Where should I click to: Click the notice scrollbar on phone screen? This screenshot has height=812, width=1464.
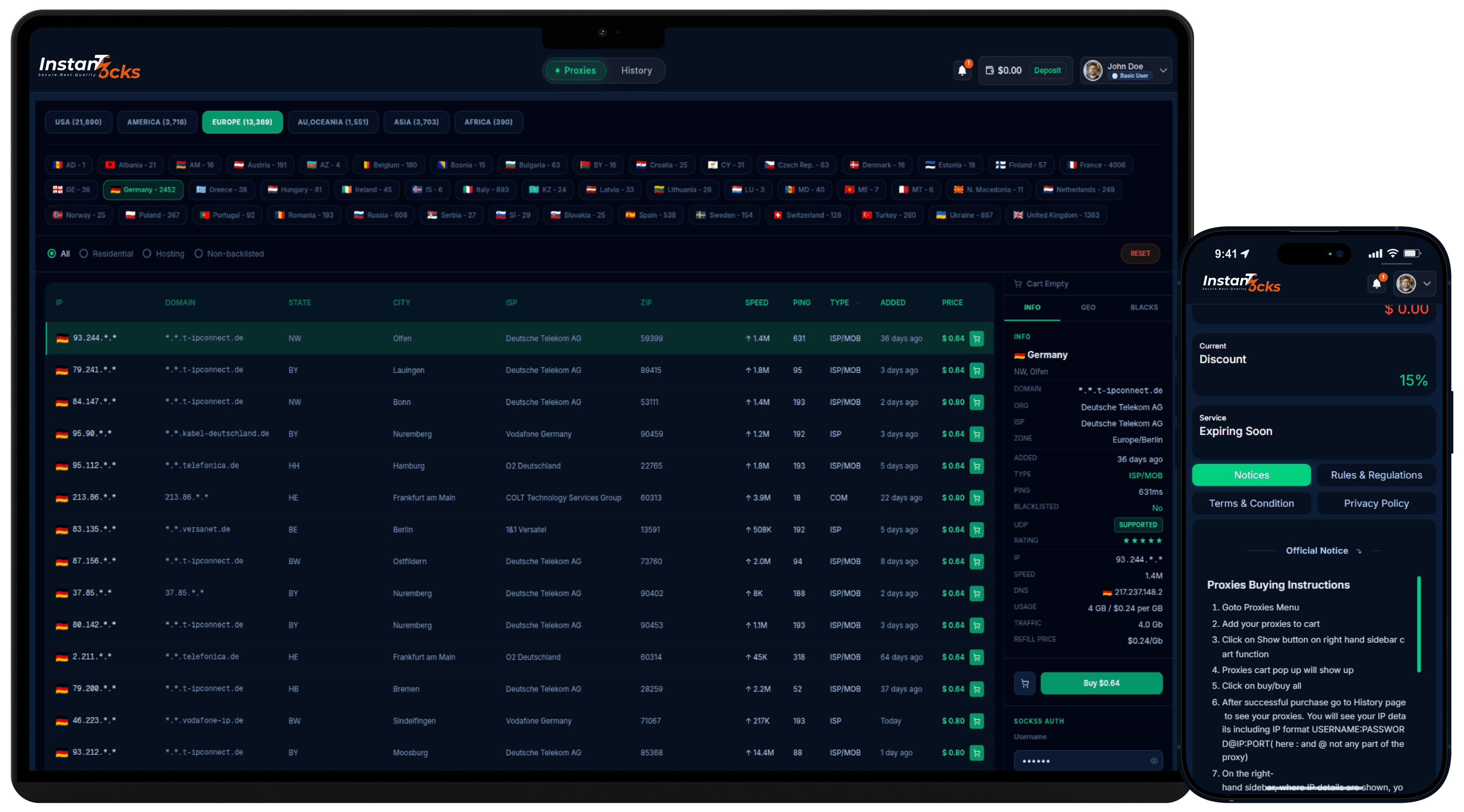[x=1419, y=624]
